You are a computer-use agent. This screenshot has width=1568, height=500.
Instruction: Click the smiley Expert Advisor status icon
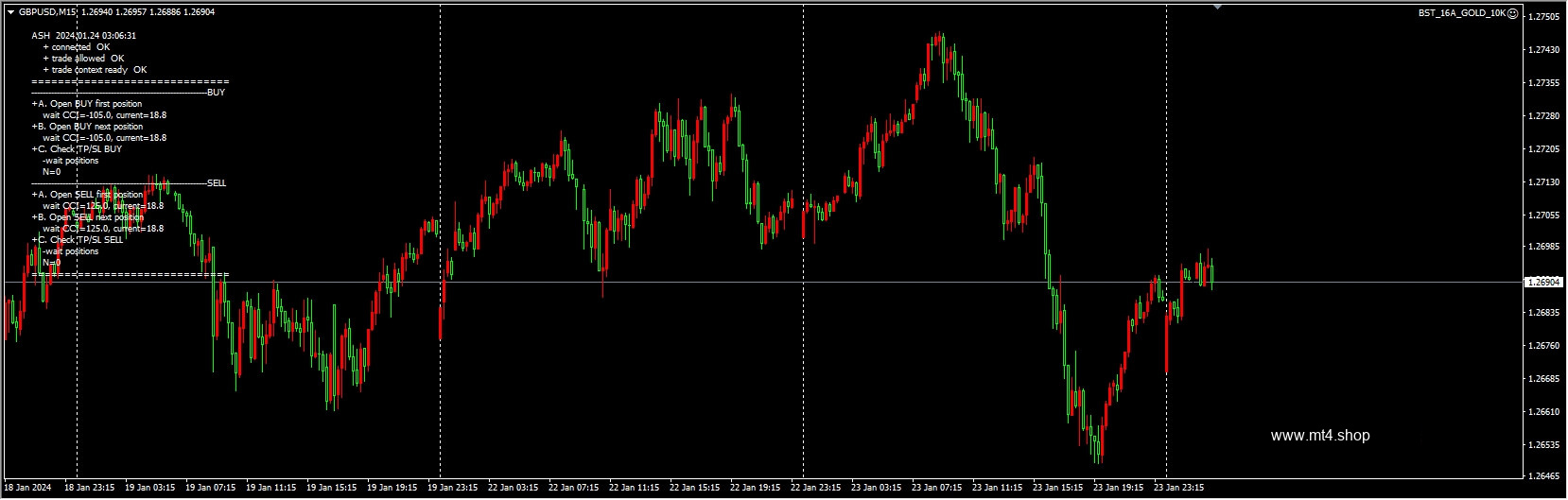[x=1512, y=13]
